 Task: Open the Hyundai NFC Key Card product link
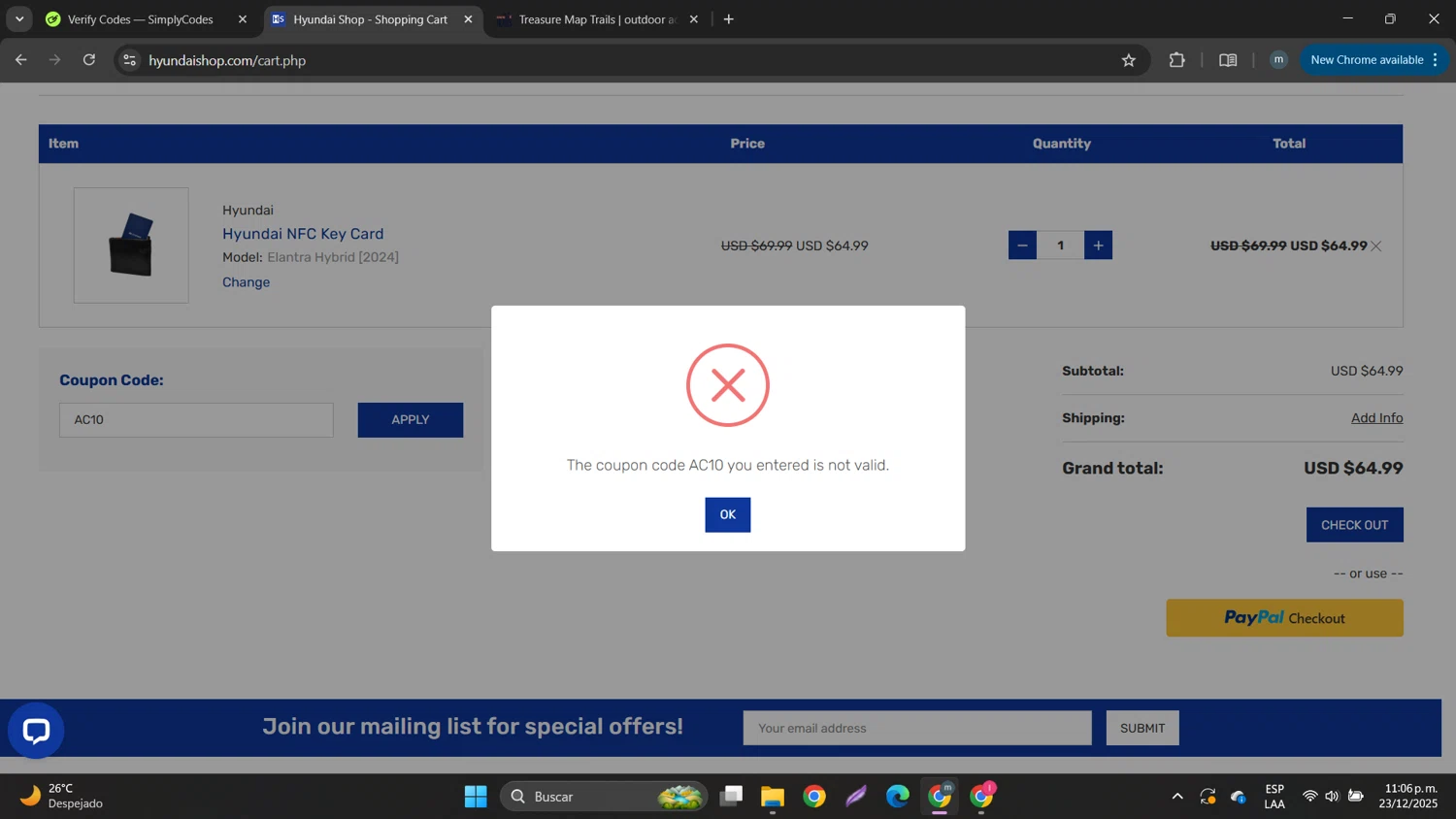click(303, 234)
